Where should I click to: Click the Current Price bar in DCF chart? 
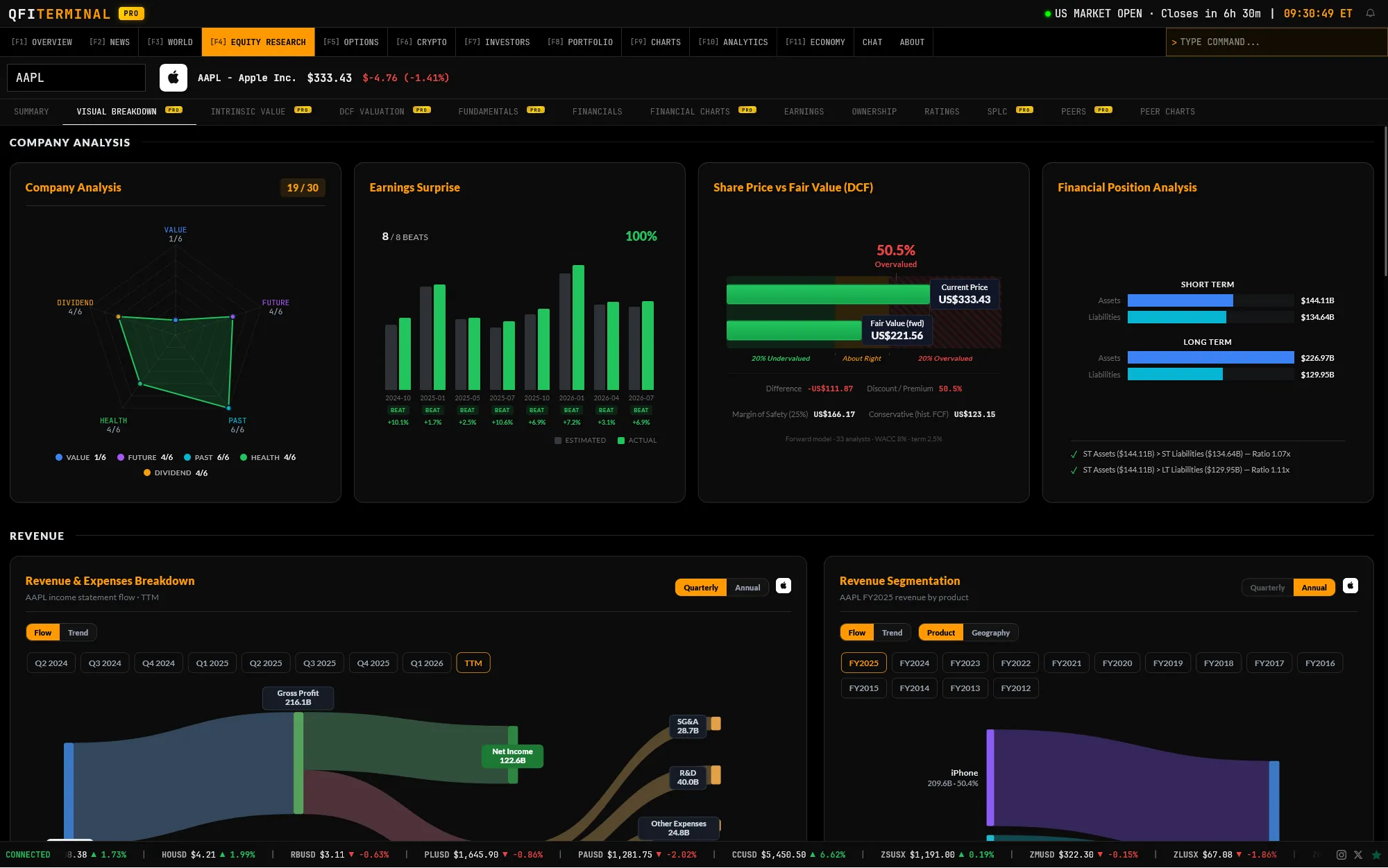coord(828,294)
